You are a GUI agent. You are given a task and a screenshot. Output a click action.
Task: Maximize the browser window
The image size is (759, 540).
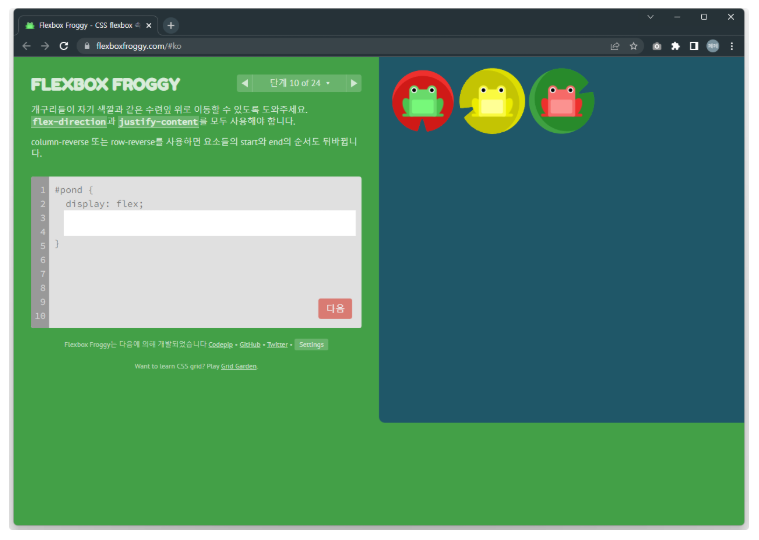coord(704,17)
